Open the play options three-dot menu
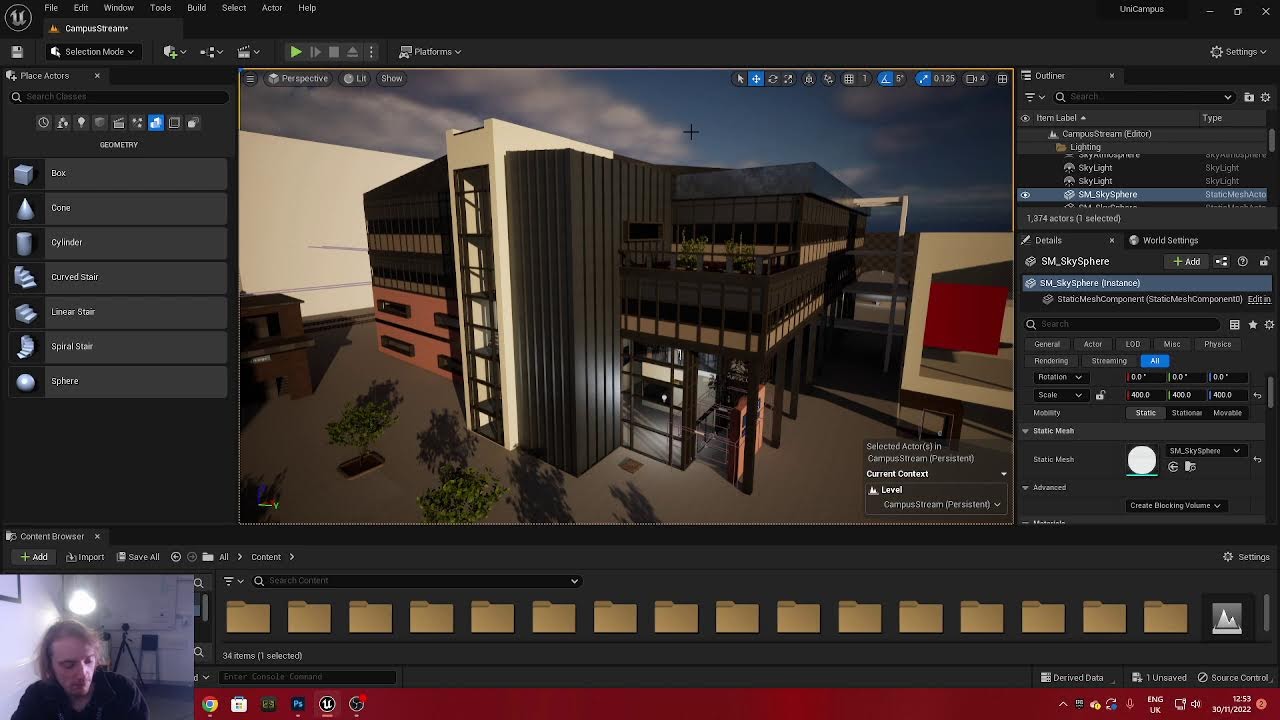The height and width of the screenshot is (720, 1280). pyautogui.click(x=371, y=51)
